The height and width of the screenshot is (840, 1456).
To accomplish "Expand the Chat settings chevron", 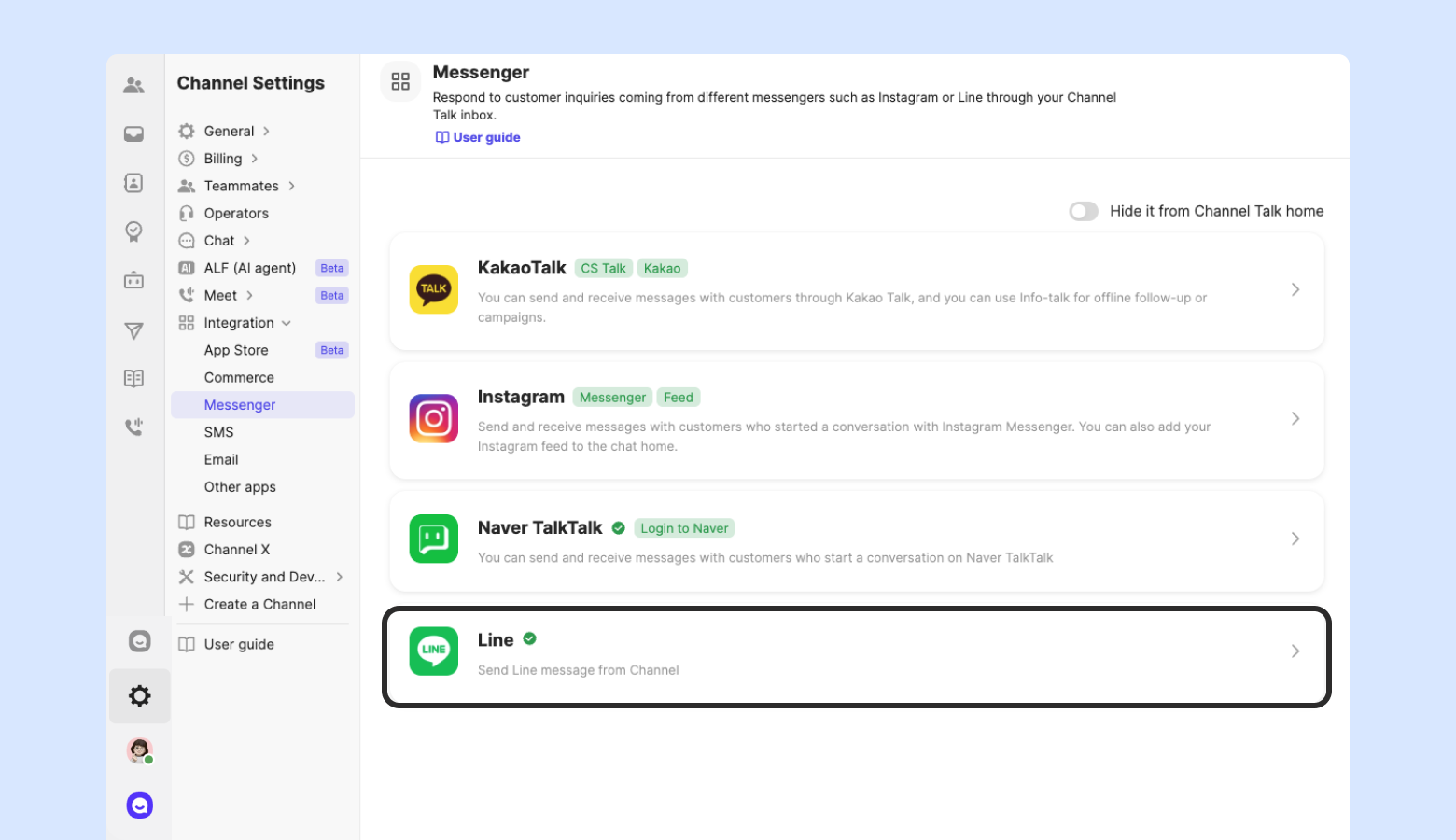I will (x=246, y=241).
